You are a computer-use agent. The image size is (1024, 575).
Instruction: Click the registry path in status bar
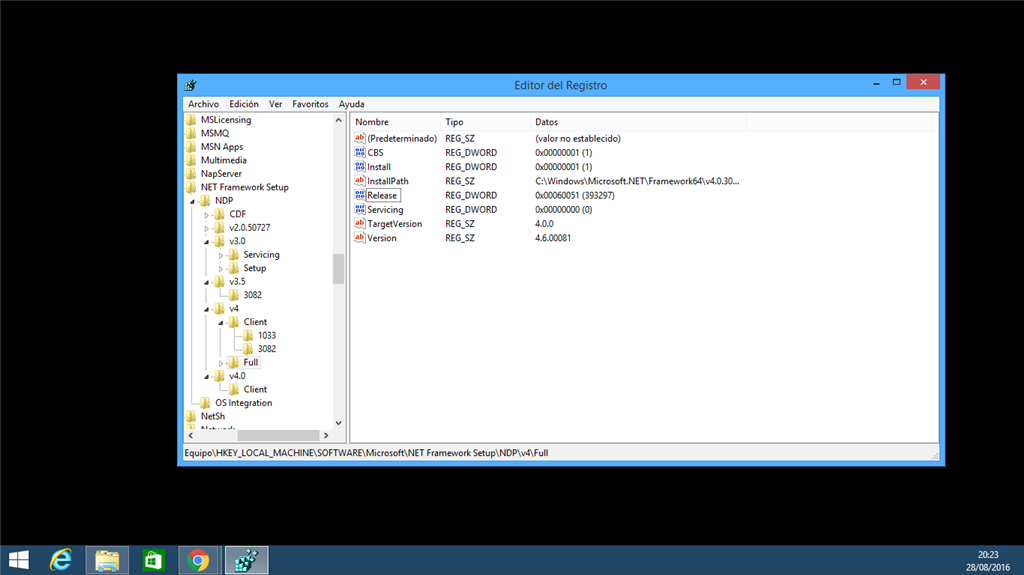(366, 453)
